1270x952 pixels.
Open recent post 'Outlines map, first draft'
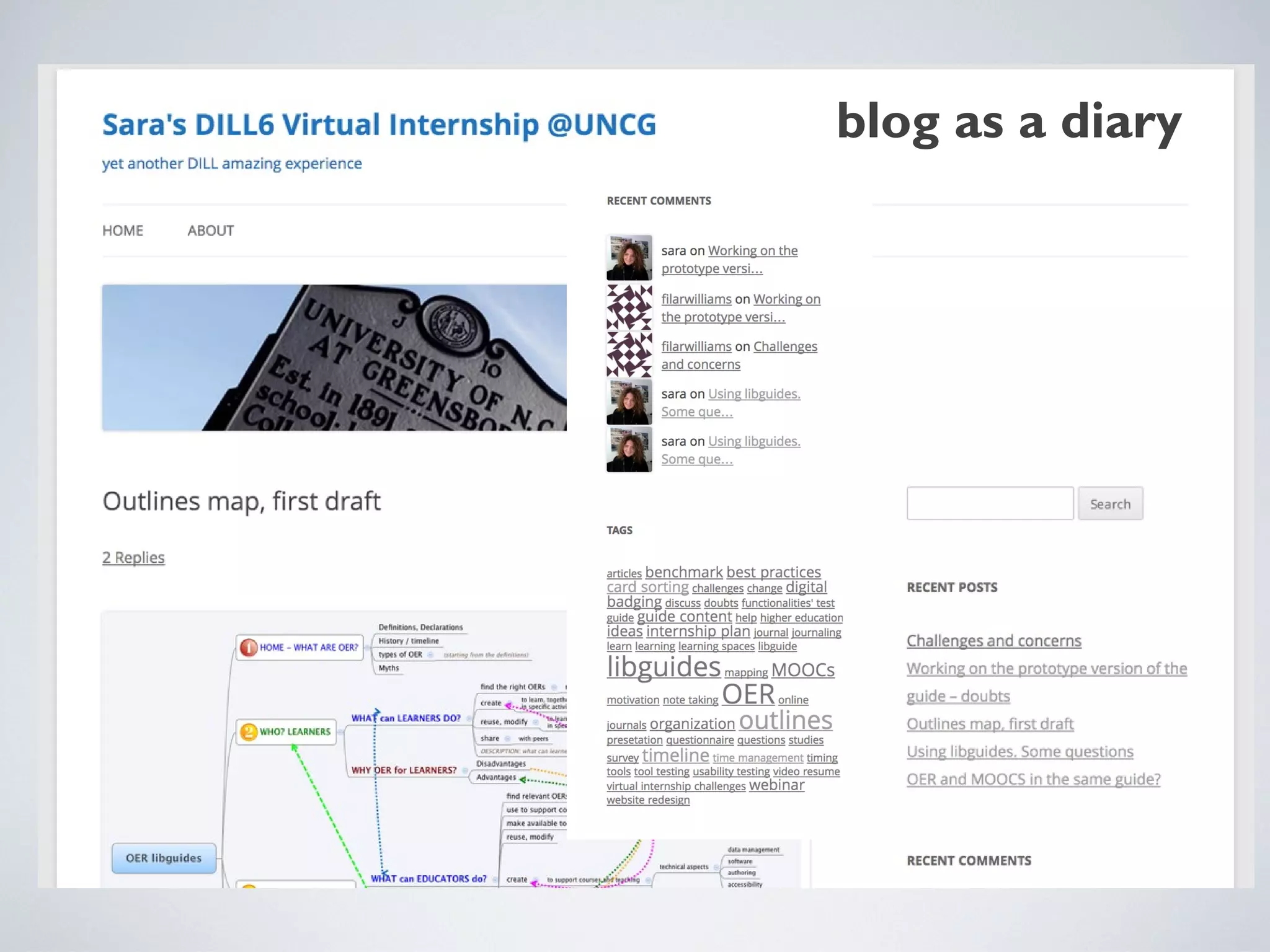[990, 723]
